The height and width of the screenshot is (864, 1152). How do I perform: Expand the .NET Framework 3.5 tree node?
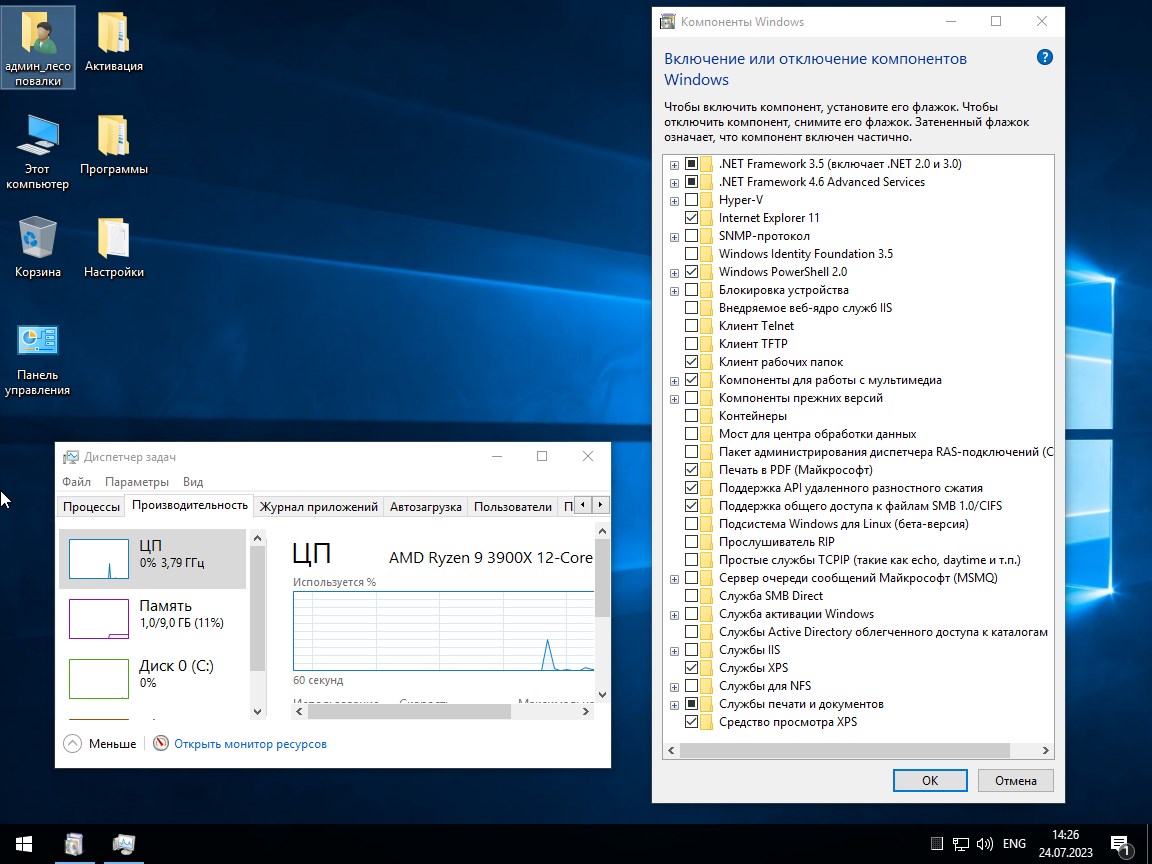click(x=673, y=163)
